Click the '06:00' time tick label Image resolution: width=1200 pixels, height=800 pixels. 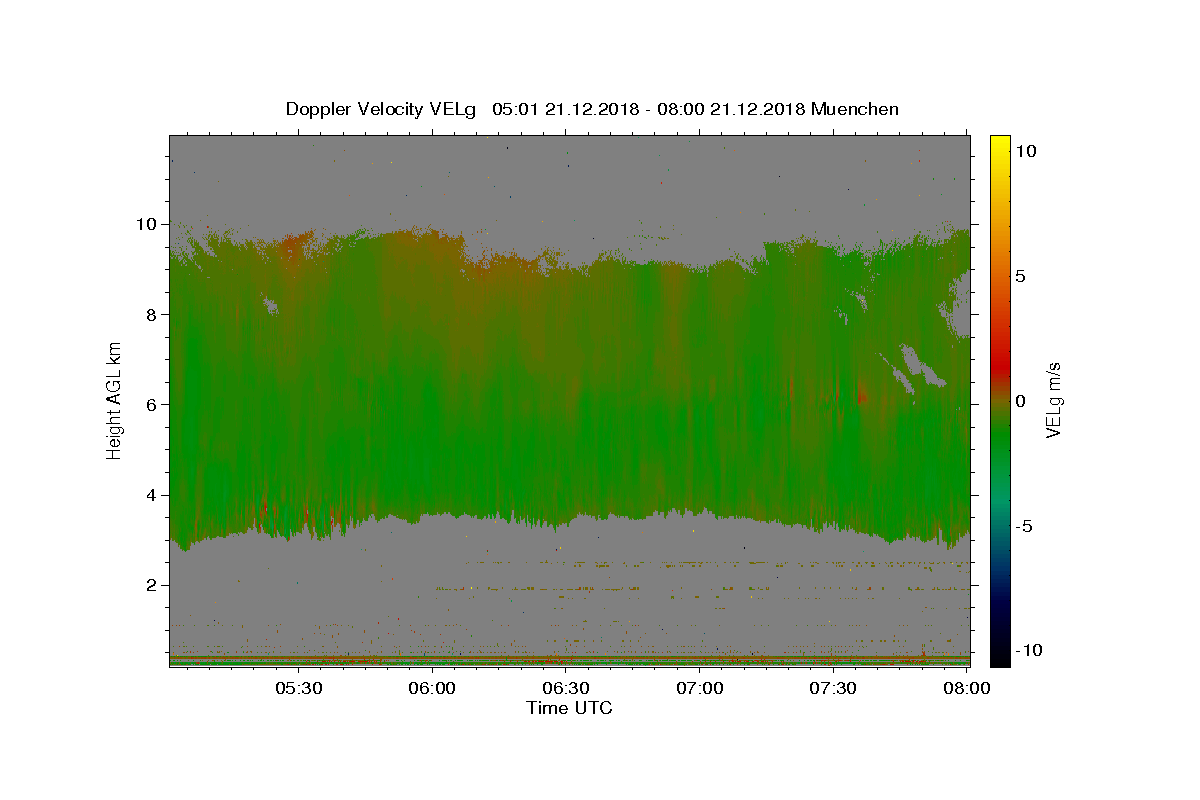point(432,689)
